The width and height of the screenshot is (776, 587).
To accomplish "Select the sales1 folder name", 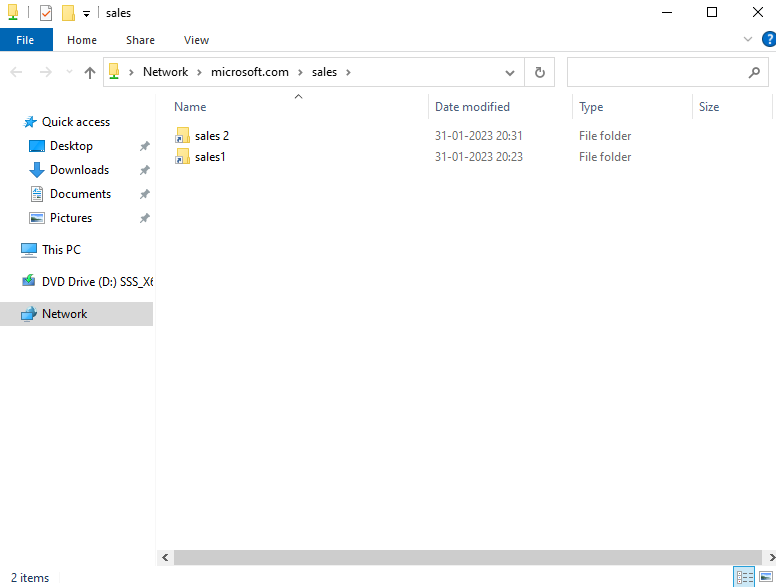I will 210,157.
